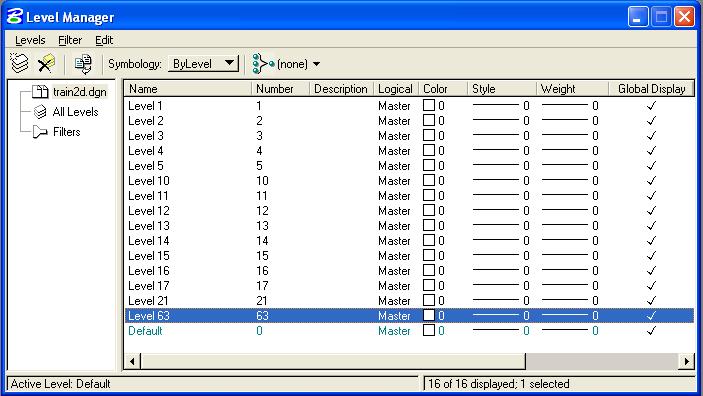Sort by the Global Display column header

tap(651, 89)
